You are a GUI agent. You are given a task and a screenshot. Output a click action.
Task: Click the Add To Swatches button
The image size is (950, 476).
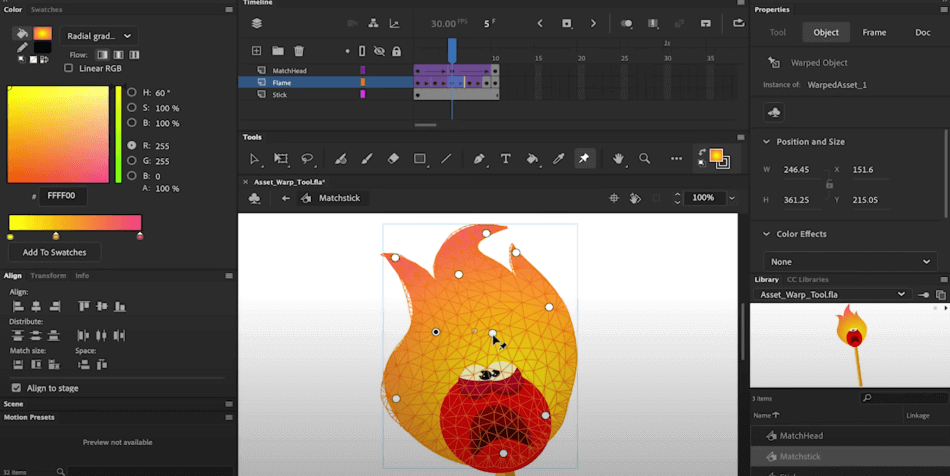(x=55, y=252)
